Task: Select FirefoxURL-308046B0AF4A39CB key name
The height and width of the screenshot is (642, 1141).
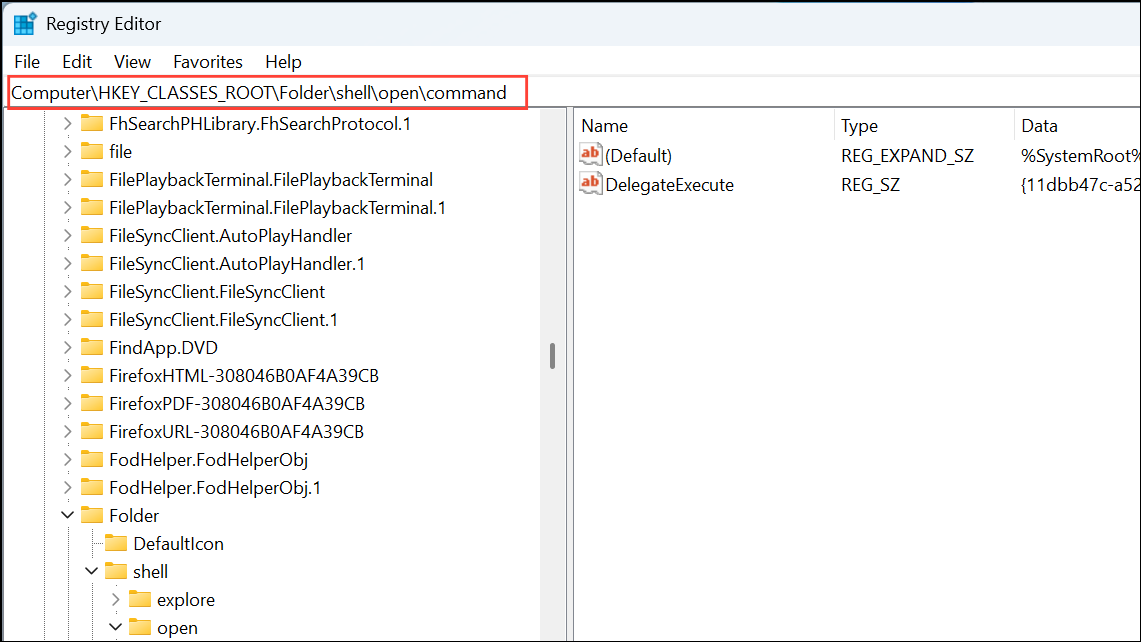Action: click(236, 432)
